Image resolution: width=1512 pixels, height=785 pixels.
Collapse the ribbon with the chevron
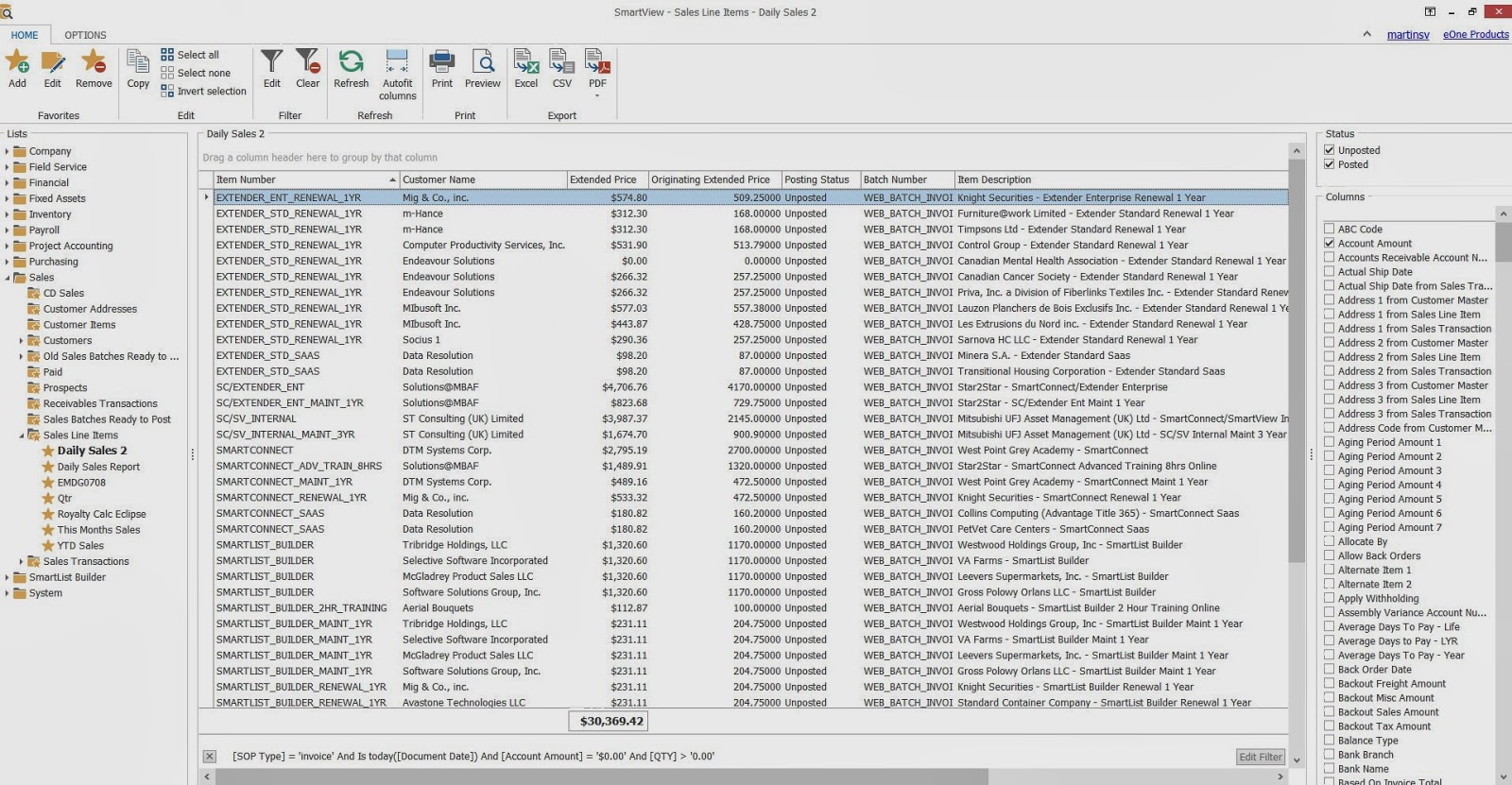1366,34
